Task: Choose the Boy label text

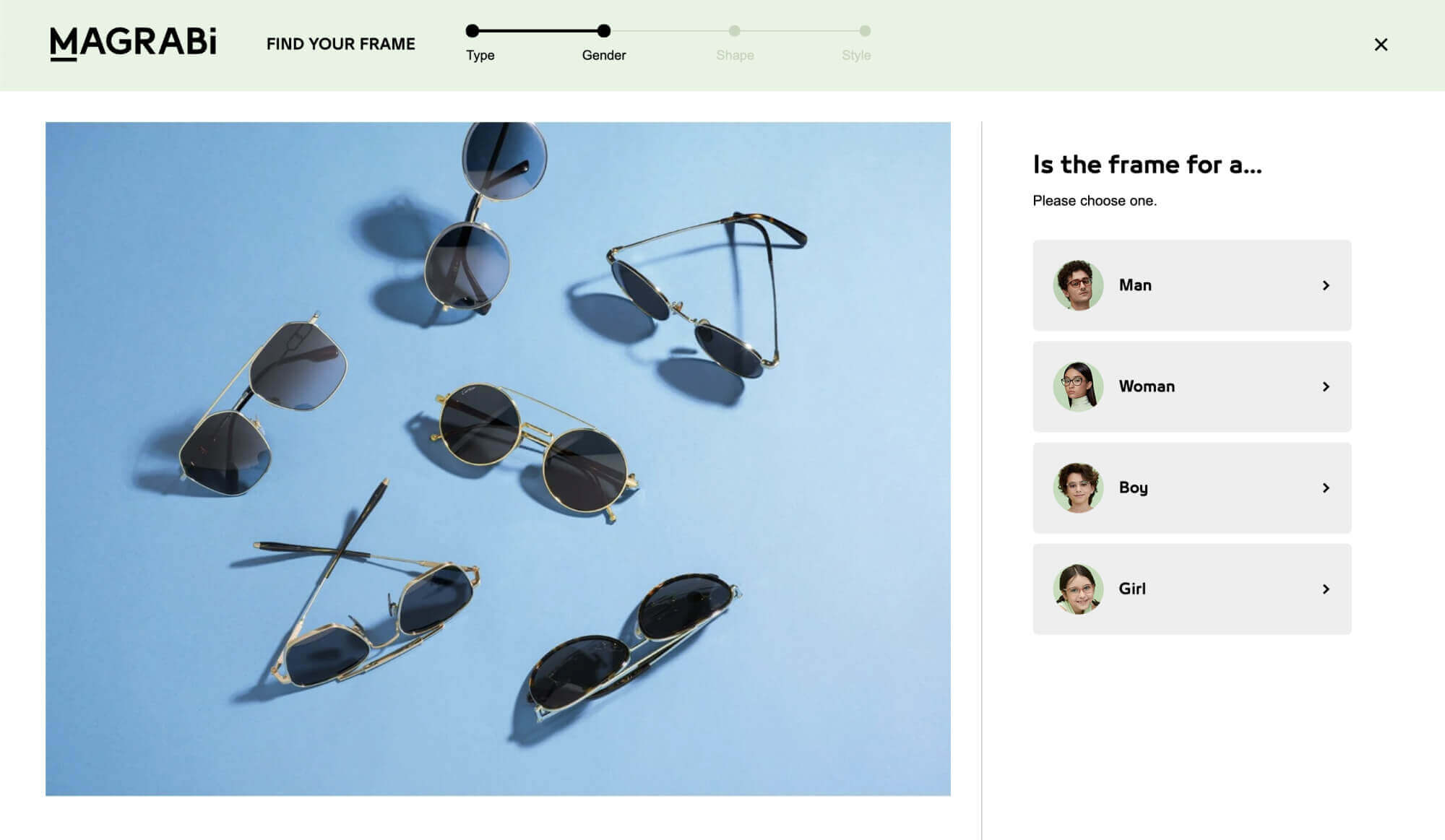Action: coord(1133,488)
